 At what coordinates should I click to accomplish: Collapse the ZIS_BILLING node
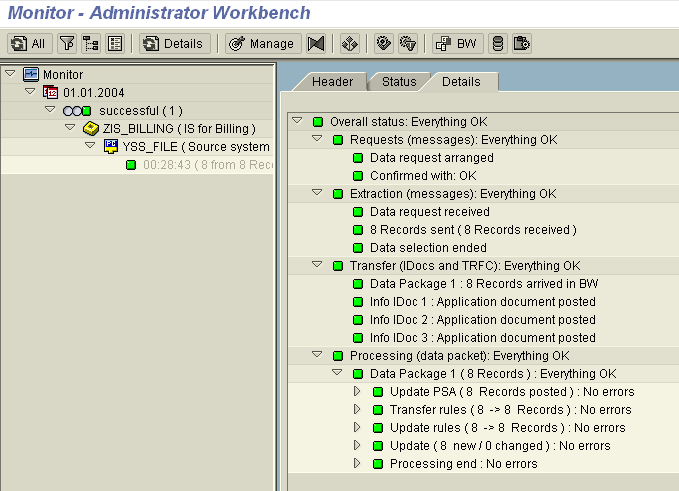coord(70,128)
